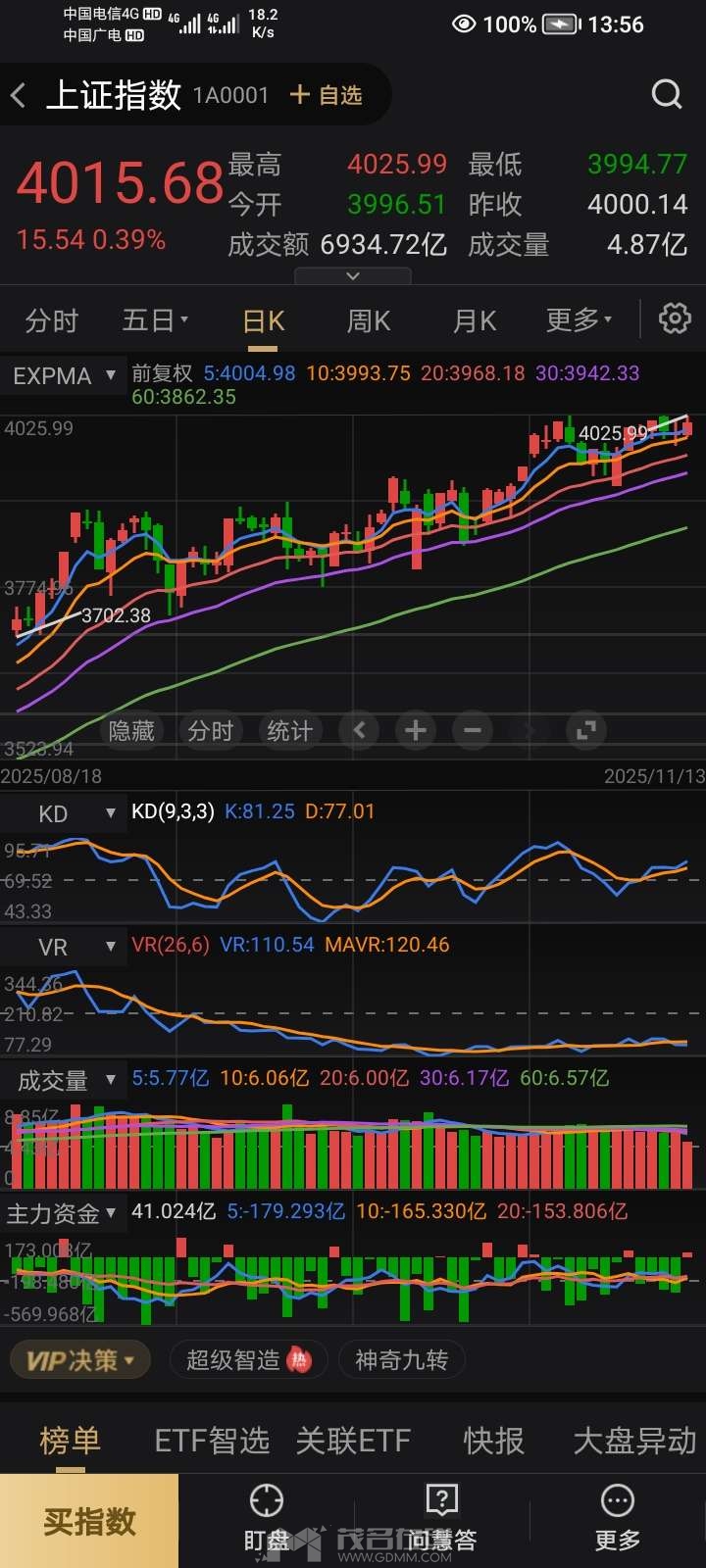Expand quote details with the down chevron
The height and width of the screenshot is (1568, 706).
click(x=353, y=277)
